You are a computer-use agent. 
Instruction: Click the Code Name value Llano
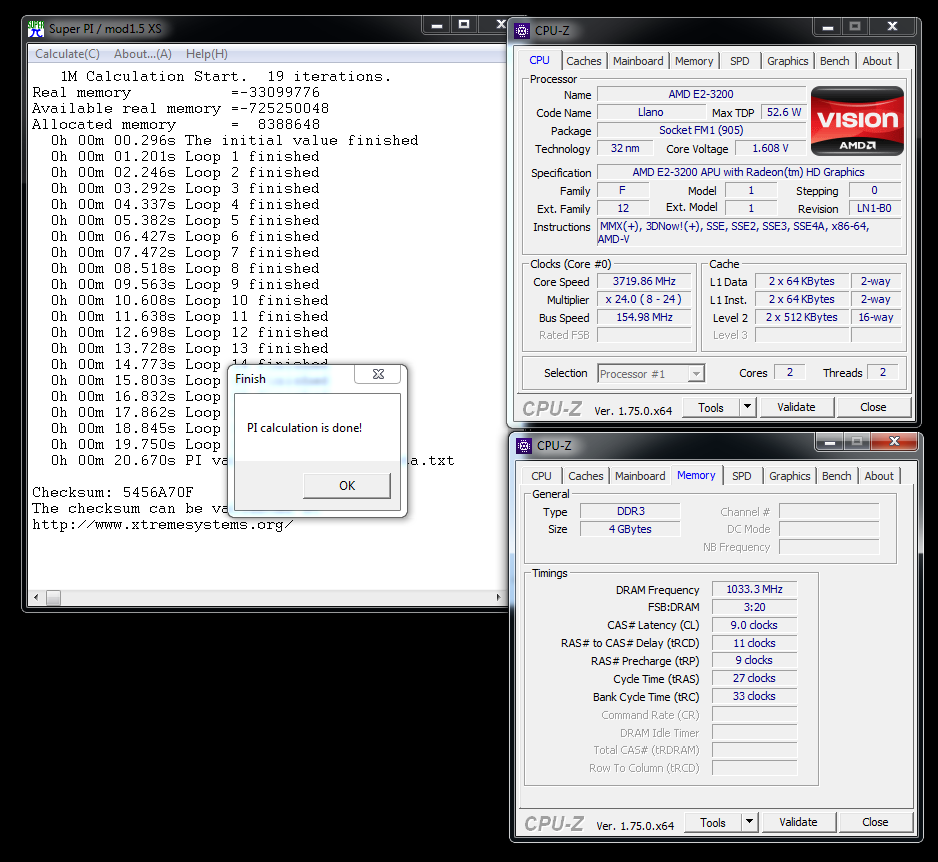click(651, 112)
